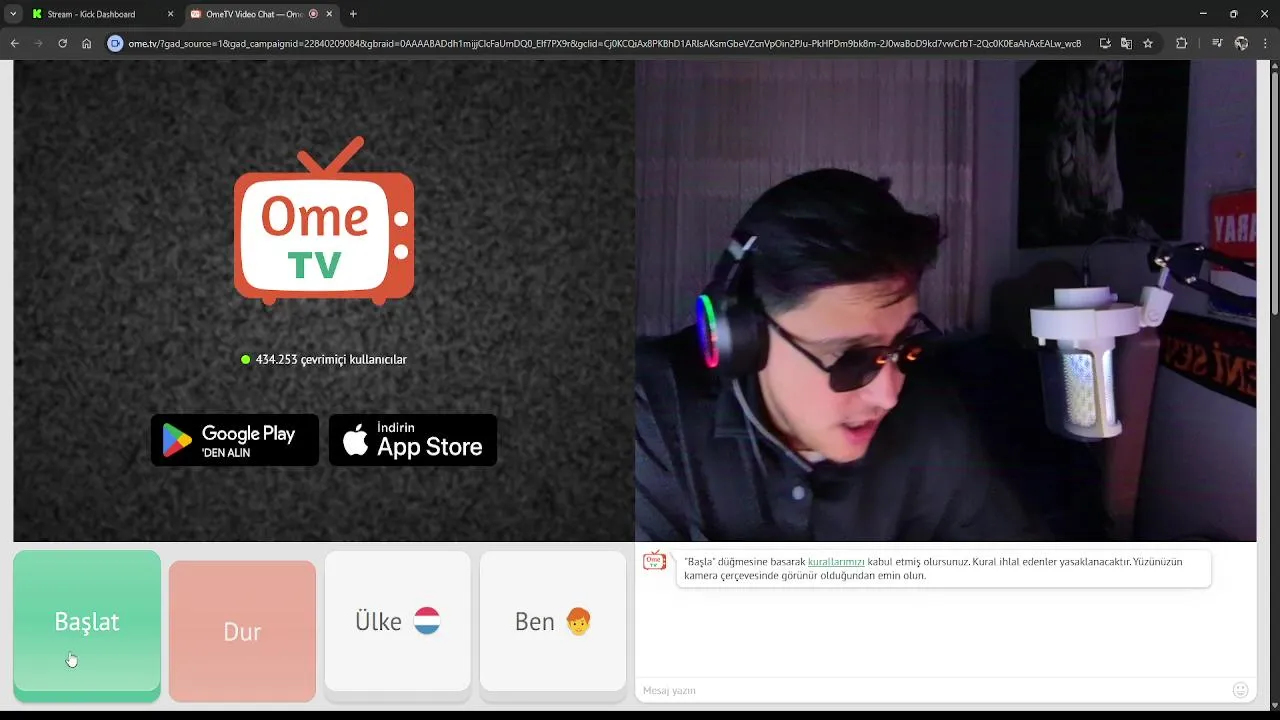Image resolution: width=1280 pixels, height=720 pixels.
Task: Open the browser extensions puzzle icon
Action: (1181, 44)
